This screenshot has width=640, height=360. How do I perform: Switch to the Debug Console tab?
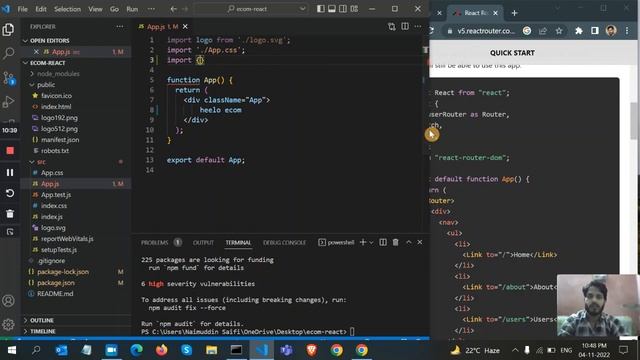tap(284, 242)
